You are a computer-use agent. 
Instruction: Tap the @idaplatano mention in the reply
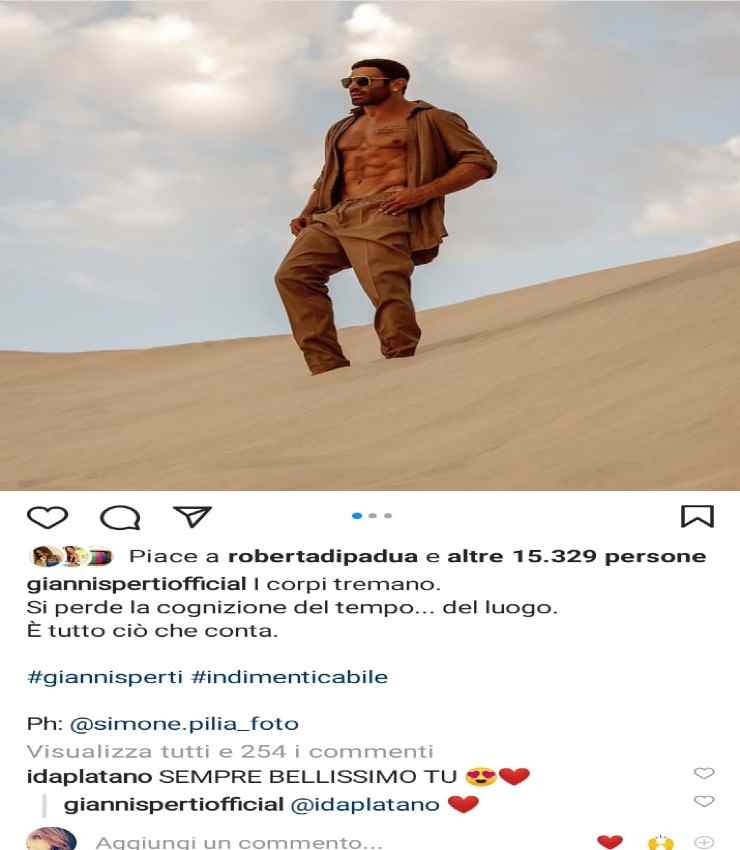(365, 804)
